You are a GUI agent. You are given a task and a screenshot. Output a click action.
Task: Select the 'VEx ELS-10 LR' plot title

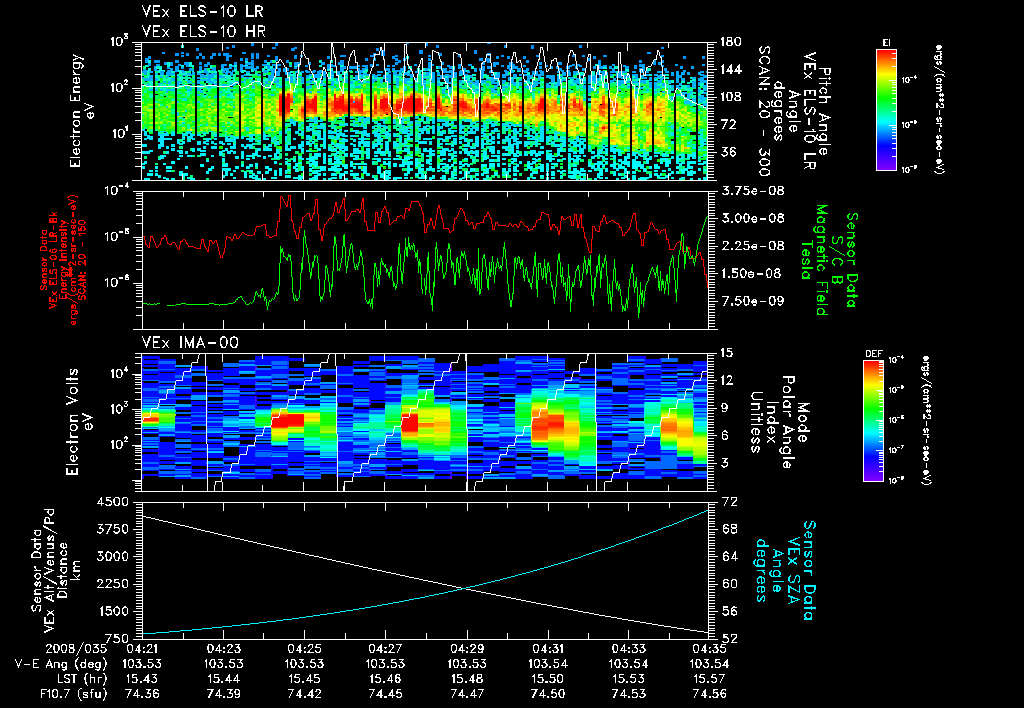[x=202, y=12]
